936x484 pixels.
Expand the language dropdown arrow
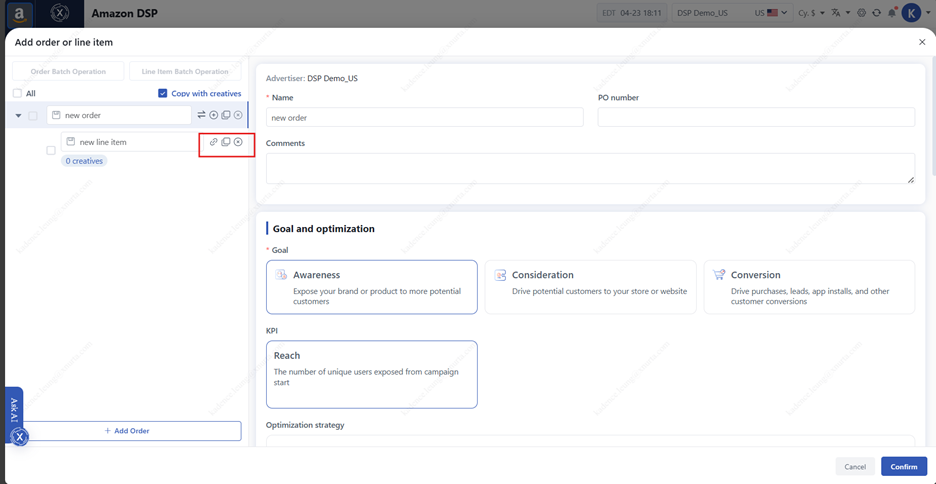pyautogui.click(x=848, y=13)
